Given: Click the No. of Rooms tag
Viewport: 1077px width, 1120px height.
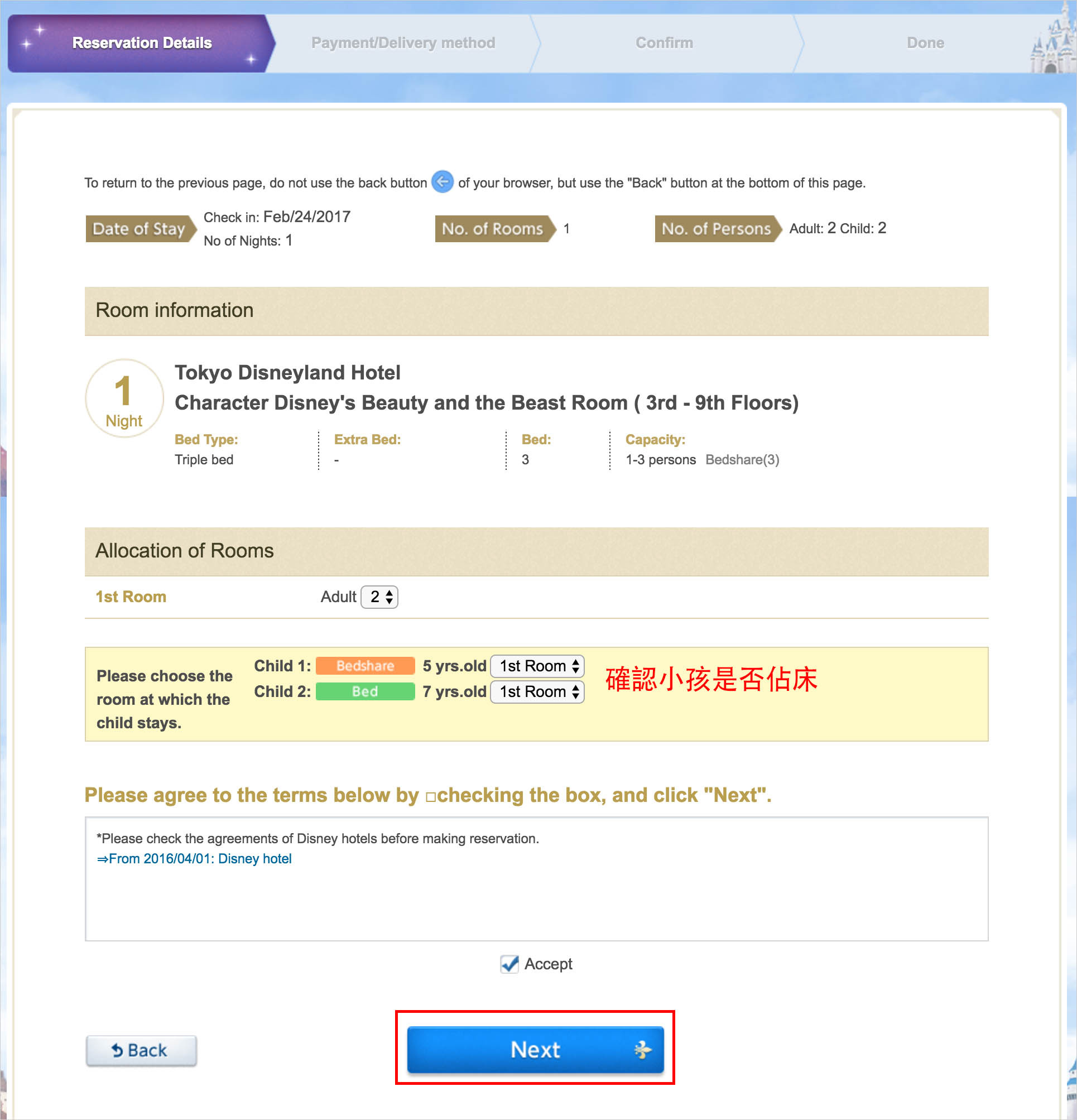Looking at the screenshot, I should coord(495,229).
